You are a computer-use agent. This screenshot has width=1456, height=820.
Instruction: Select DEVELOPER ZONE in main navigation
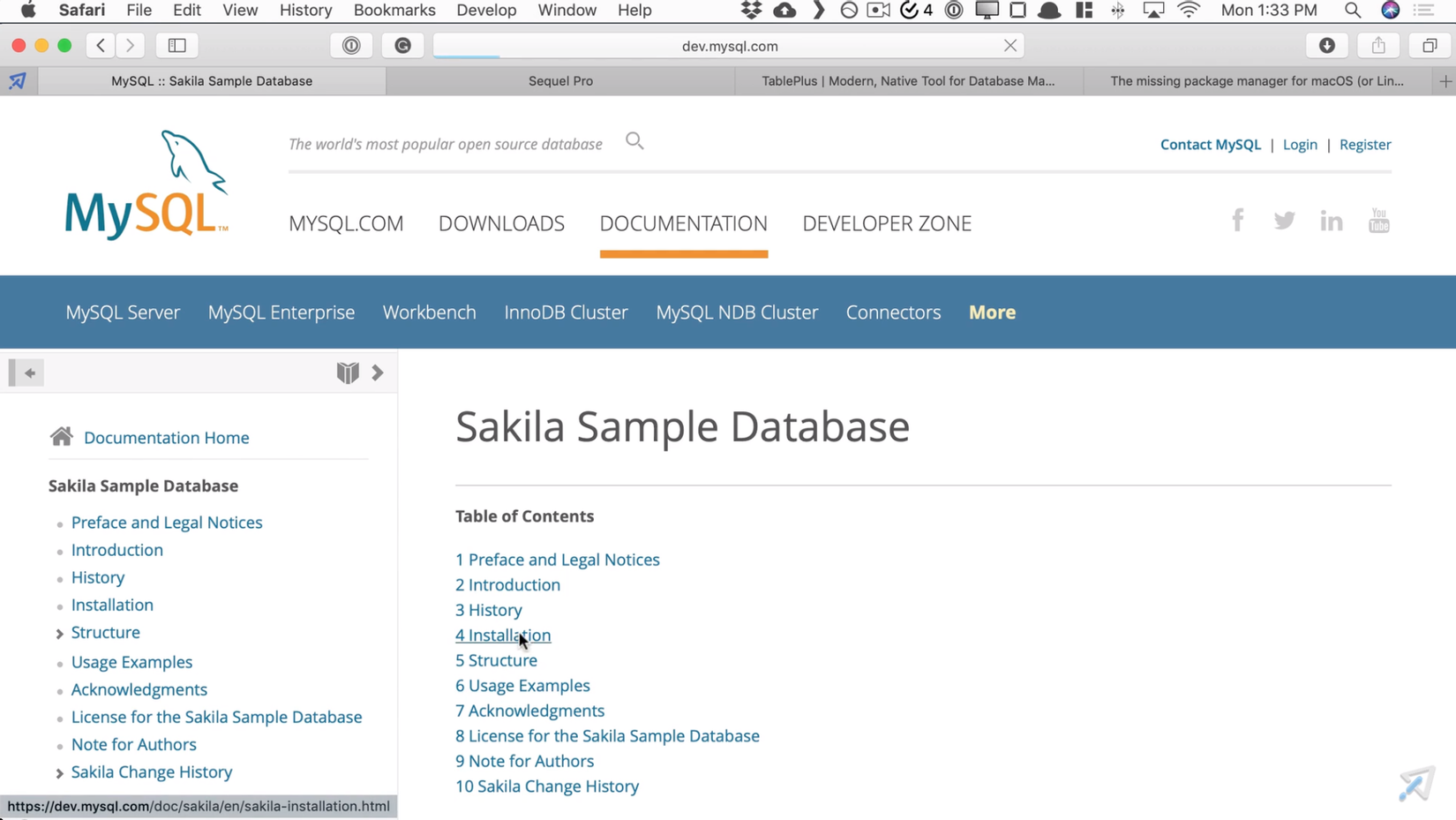[x=887, y=223]
